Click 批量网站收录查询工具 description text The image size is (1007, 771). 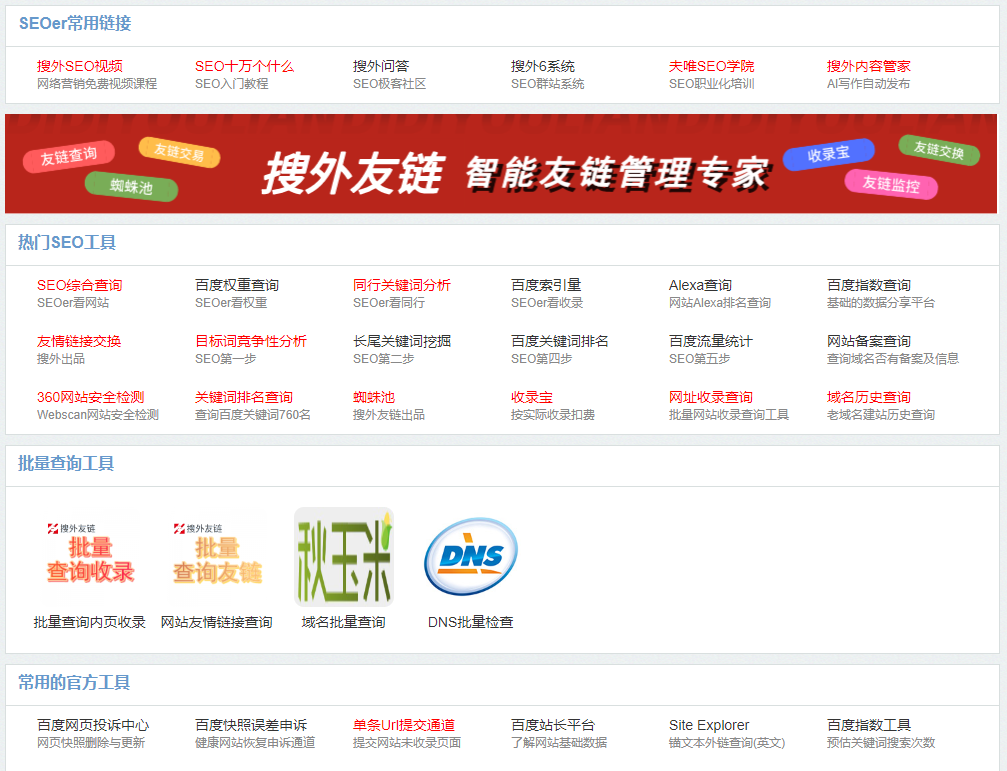tap(729, 415)
